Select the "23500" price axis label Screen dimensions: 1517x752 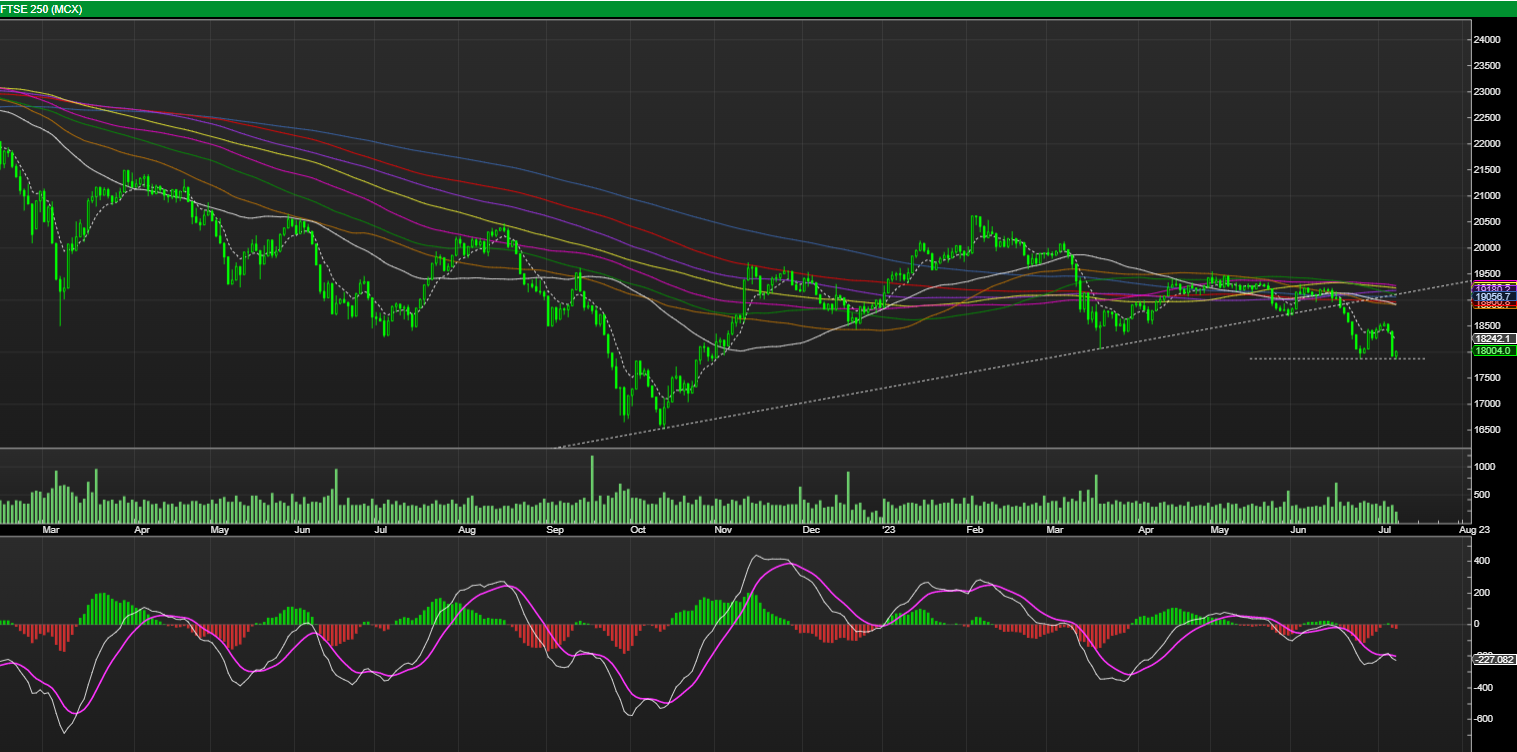1487,66
